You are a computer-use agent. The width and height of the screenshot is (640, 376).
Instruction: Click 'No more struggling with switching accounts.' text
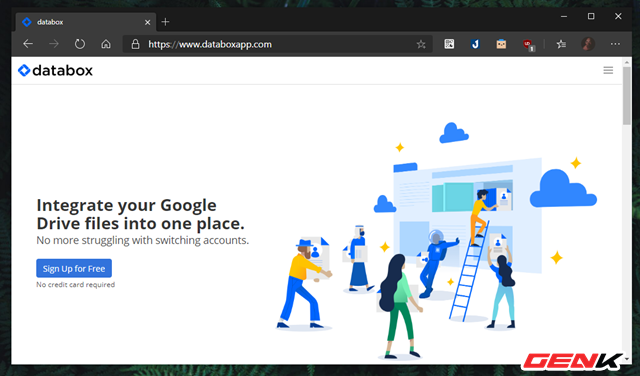coord(142,240)
